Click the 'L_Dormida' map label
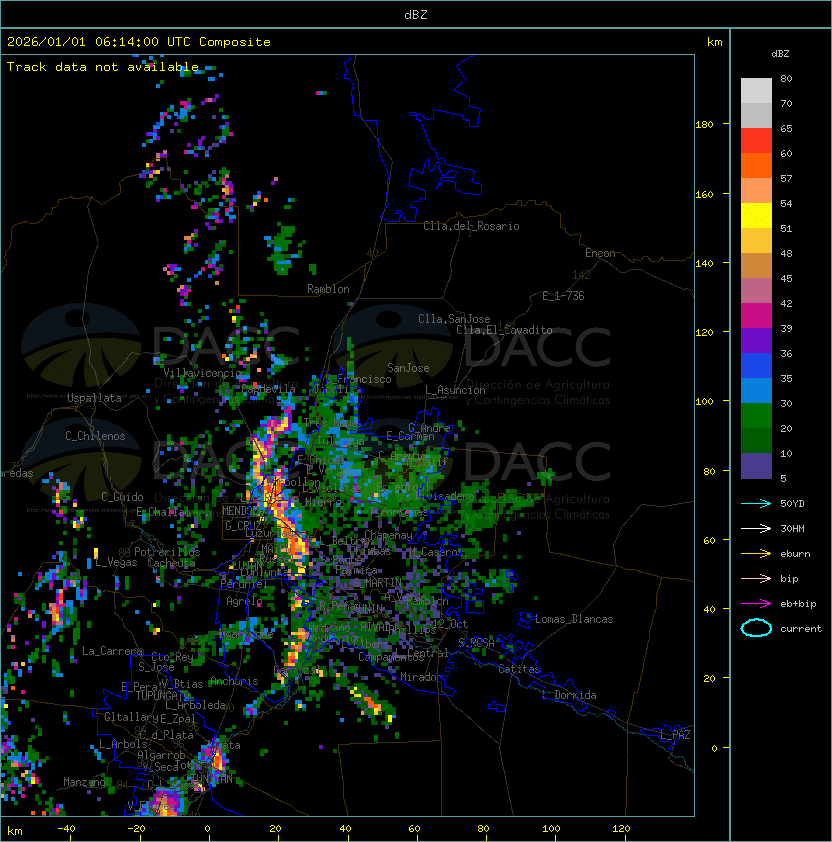The image size is (832, 842). pyautogui.click(x=569, y=695)
